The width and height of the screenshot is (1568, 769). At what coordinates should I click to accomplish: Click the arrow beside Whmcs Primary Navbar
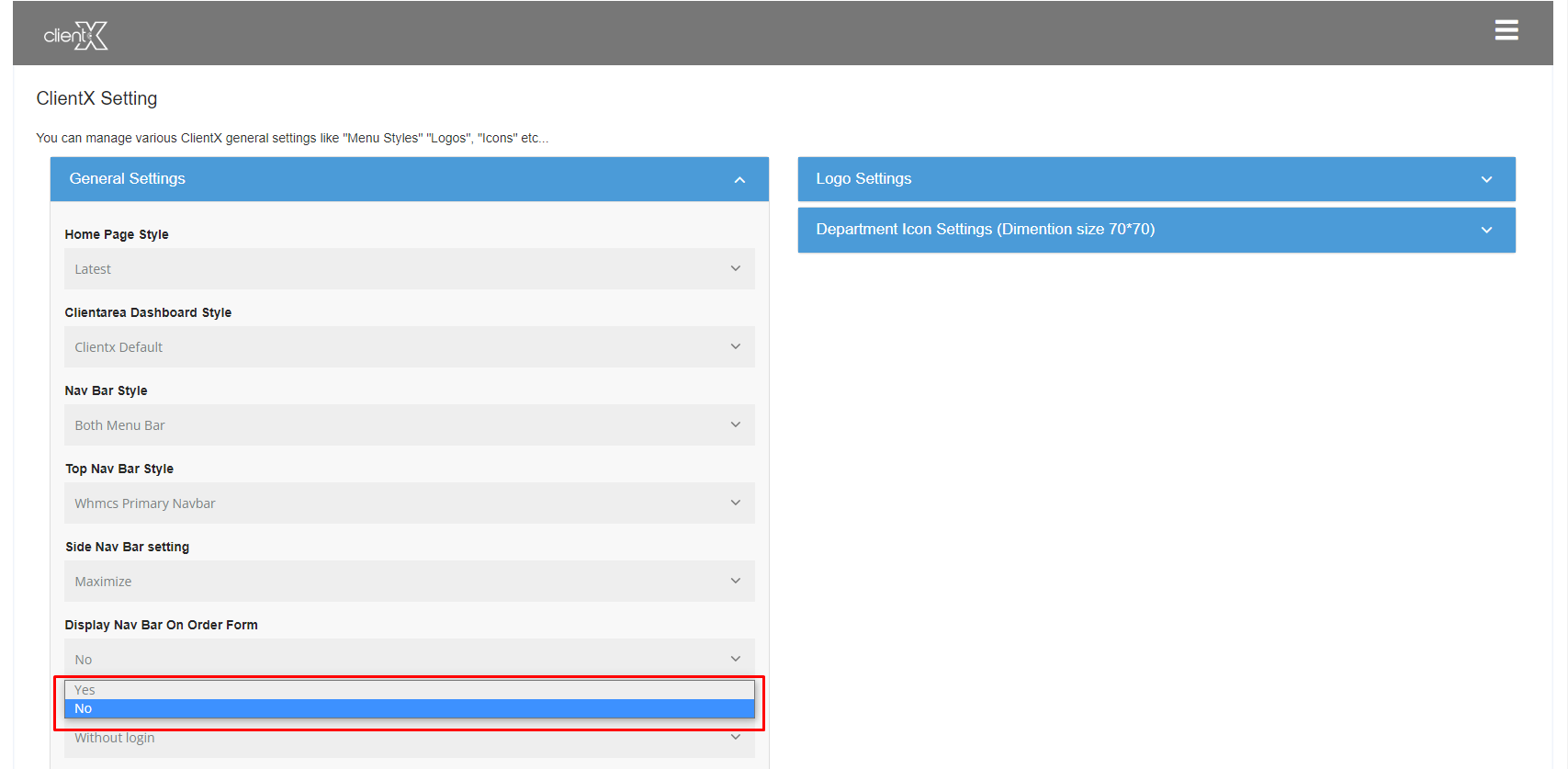(735, 503)
